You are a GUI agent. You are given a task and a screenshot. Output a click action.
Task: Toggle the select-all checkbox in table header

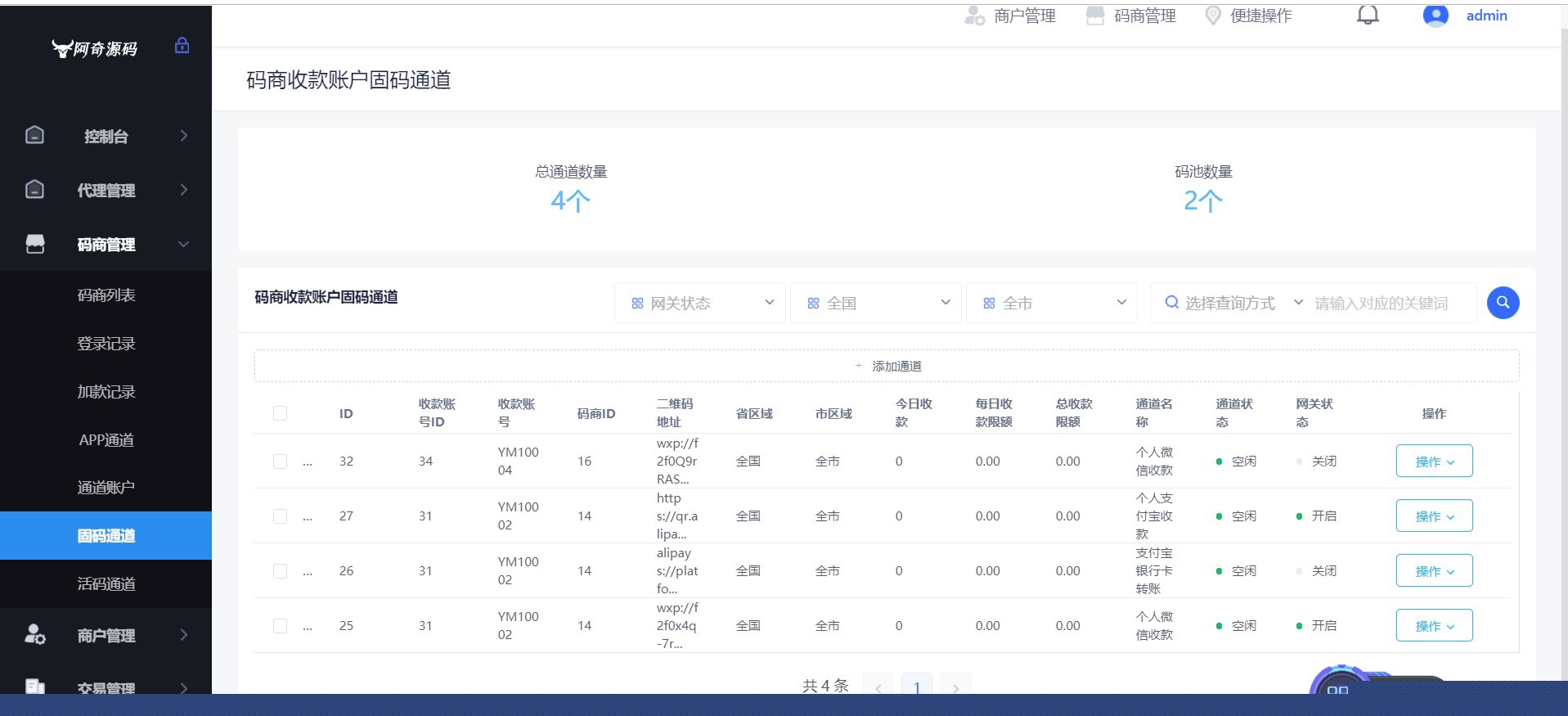(x=280, y=413)
